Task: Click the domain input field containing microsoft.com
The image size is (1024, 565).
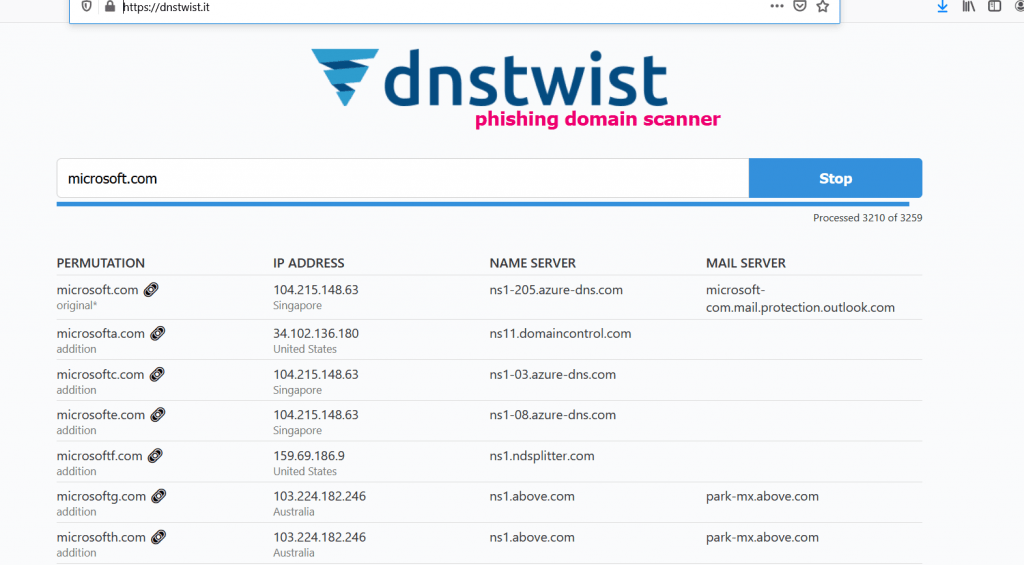Action: (x=403, y=178)
